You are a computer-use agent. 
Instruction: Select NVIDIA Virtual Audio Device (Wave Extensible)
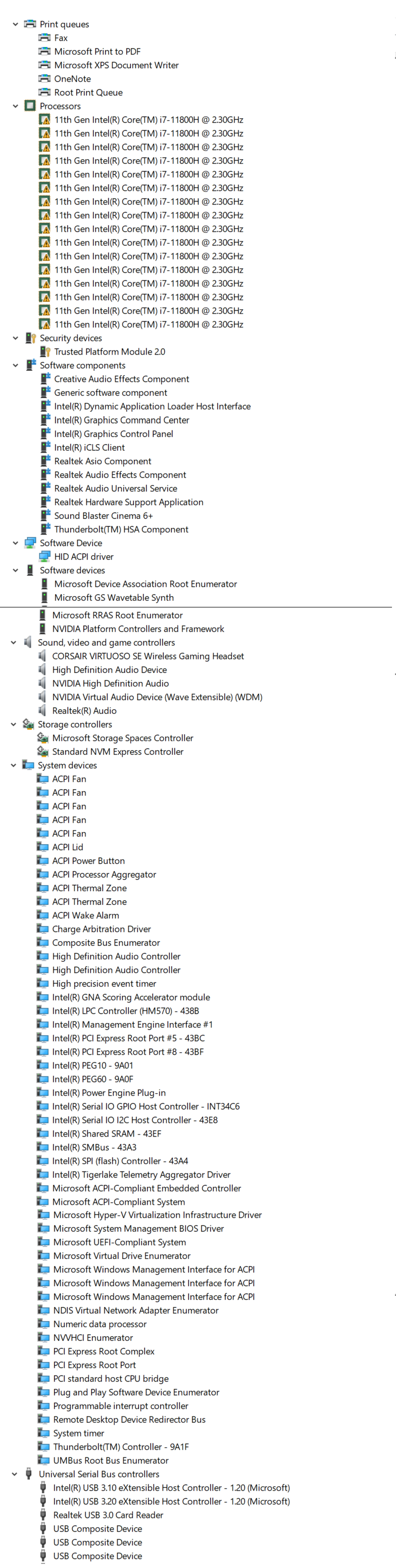[157, 697]
